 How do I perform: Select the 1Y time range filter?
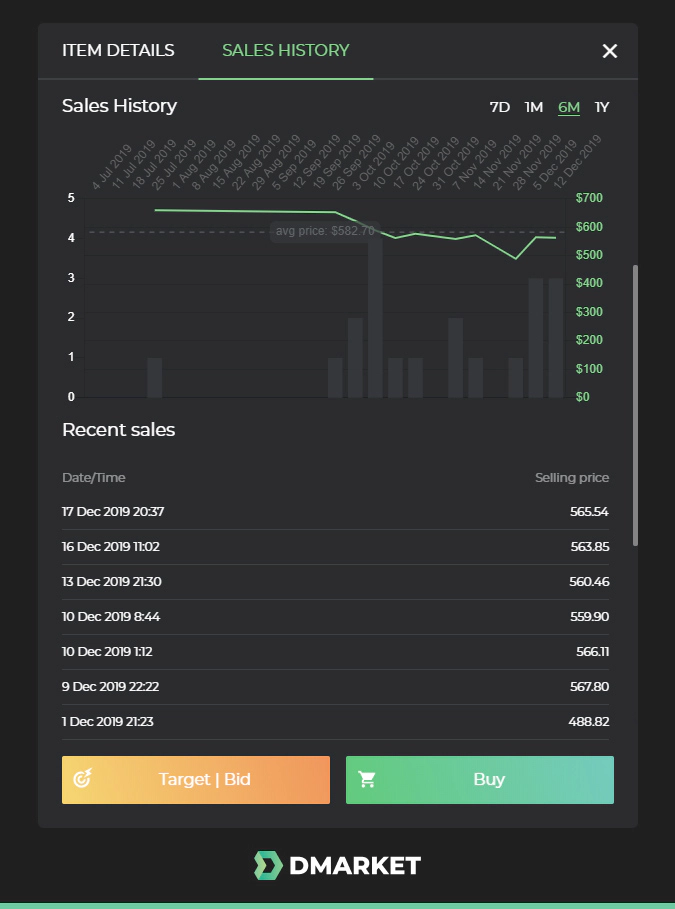(601, 107)
